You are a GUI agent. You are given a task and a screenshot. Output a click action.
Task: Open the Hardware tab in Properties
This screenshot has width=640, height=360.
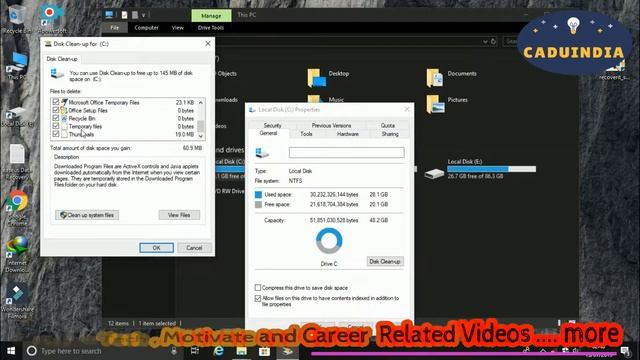pyautogui.click(x=348, y=134)
